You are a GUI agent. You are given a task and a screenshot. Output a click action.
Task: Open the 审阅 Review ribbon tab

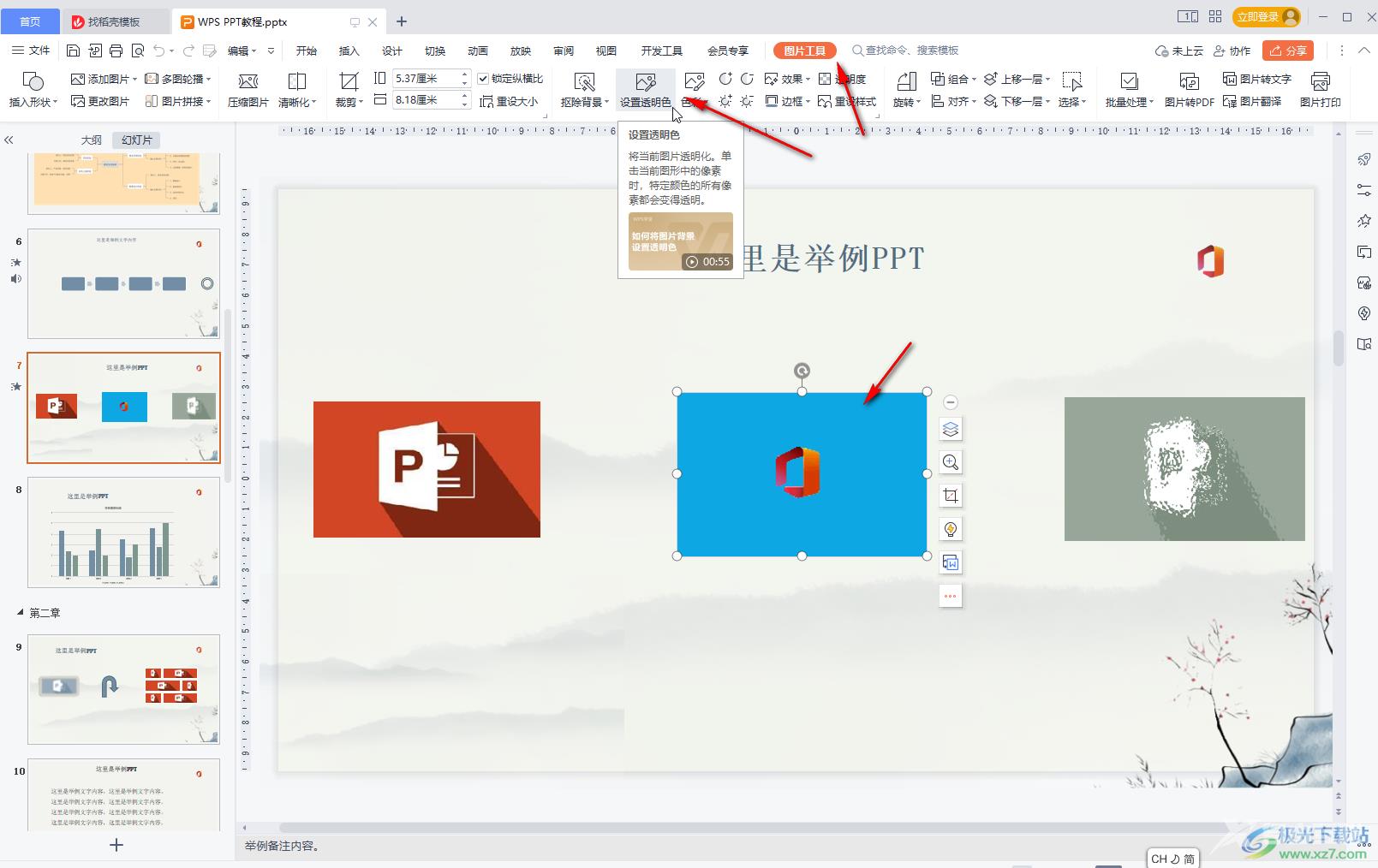[x=563, y=51]
